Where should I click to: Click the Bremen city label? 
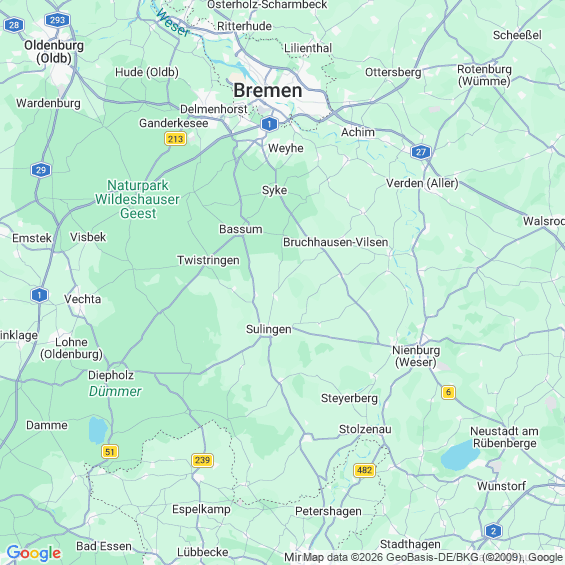point(268,90)
